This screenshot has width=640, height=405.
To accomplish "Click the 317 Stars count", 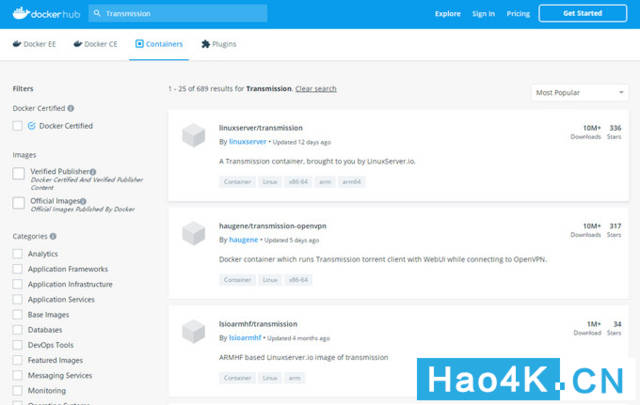I will 615,226.
